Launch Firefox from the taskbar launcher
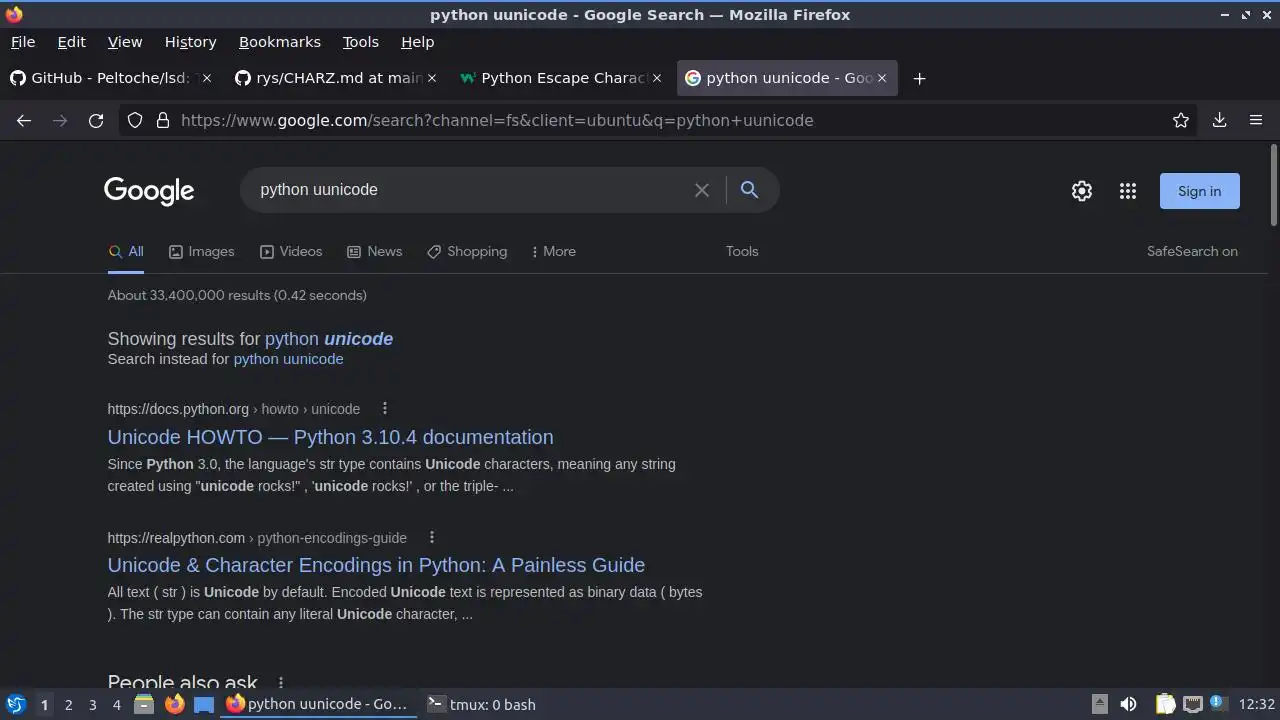Viewport: 1280px width, 720px height. pos(174,704)
